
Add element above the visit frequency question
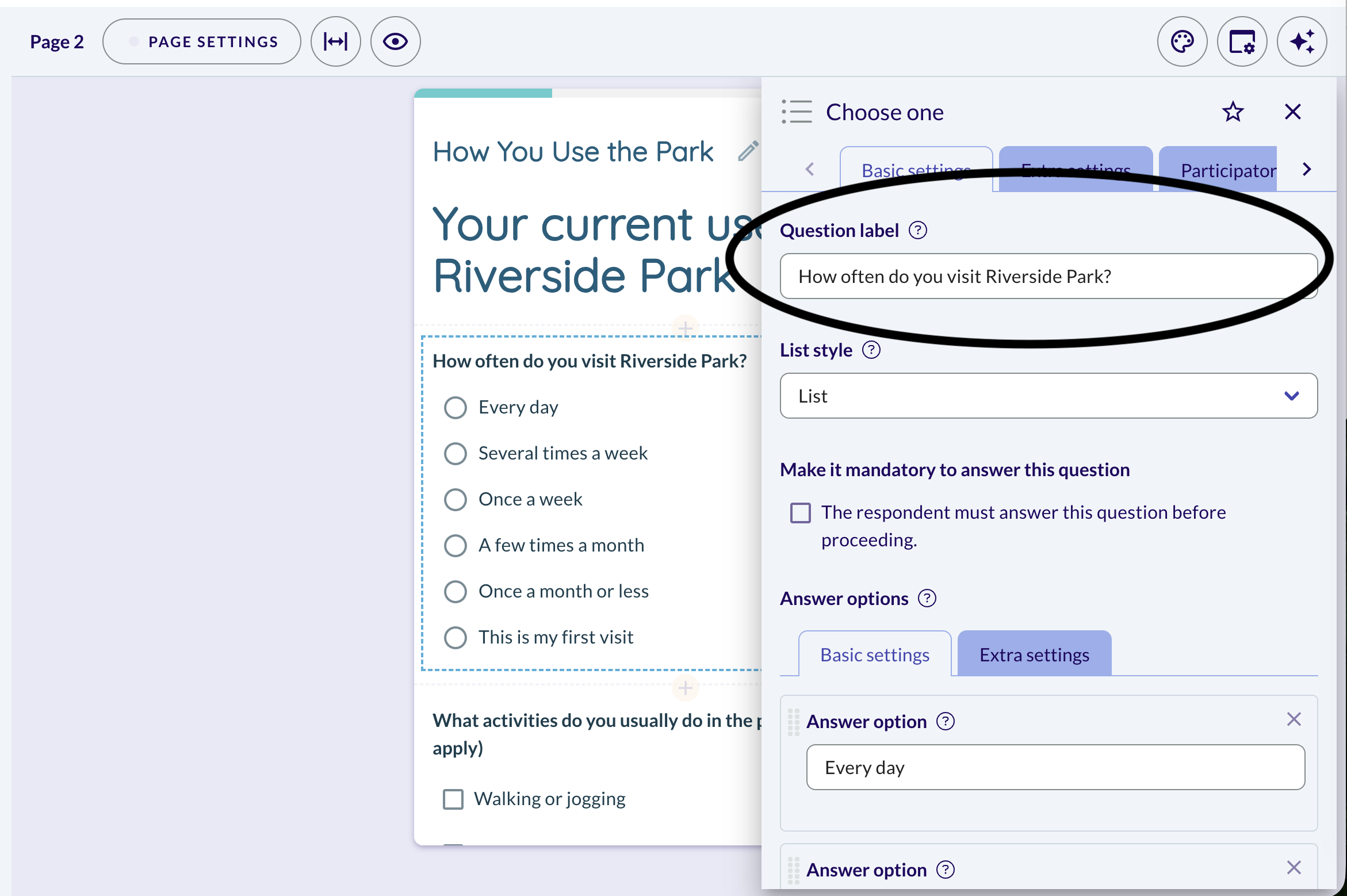tap(685, 328)
